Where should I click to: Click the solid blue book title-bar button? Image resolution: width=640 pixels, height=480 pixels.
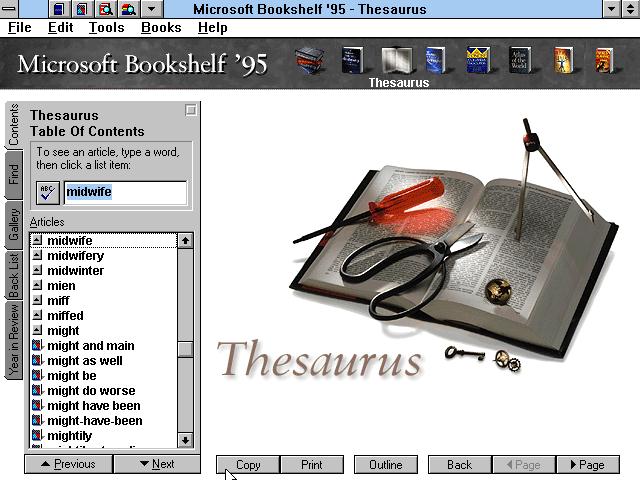click(x=59, y=9)
